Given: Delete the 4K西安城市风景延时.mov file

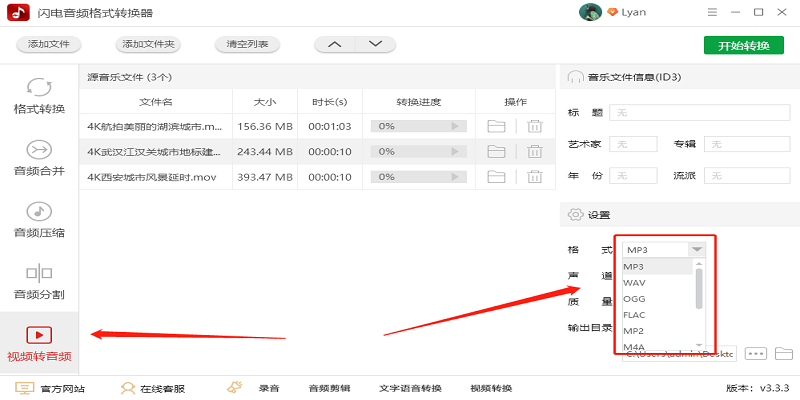Looking at the screenshot, I should click(535, 176).
